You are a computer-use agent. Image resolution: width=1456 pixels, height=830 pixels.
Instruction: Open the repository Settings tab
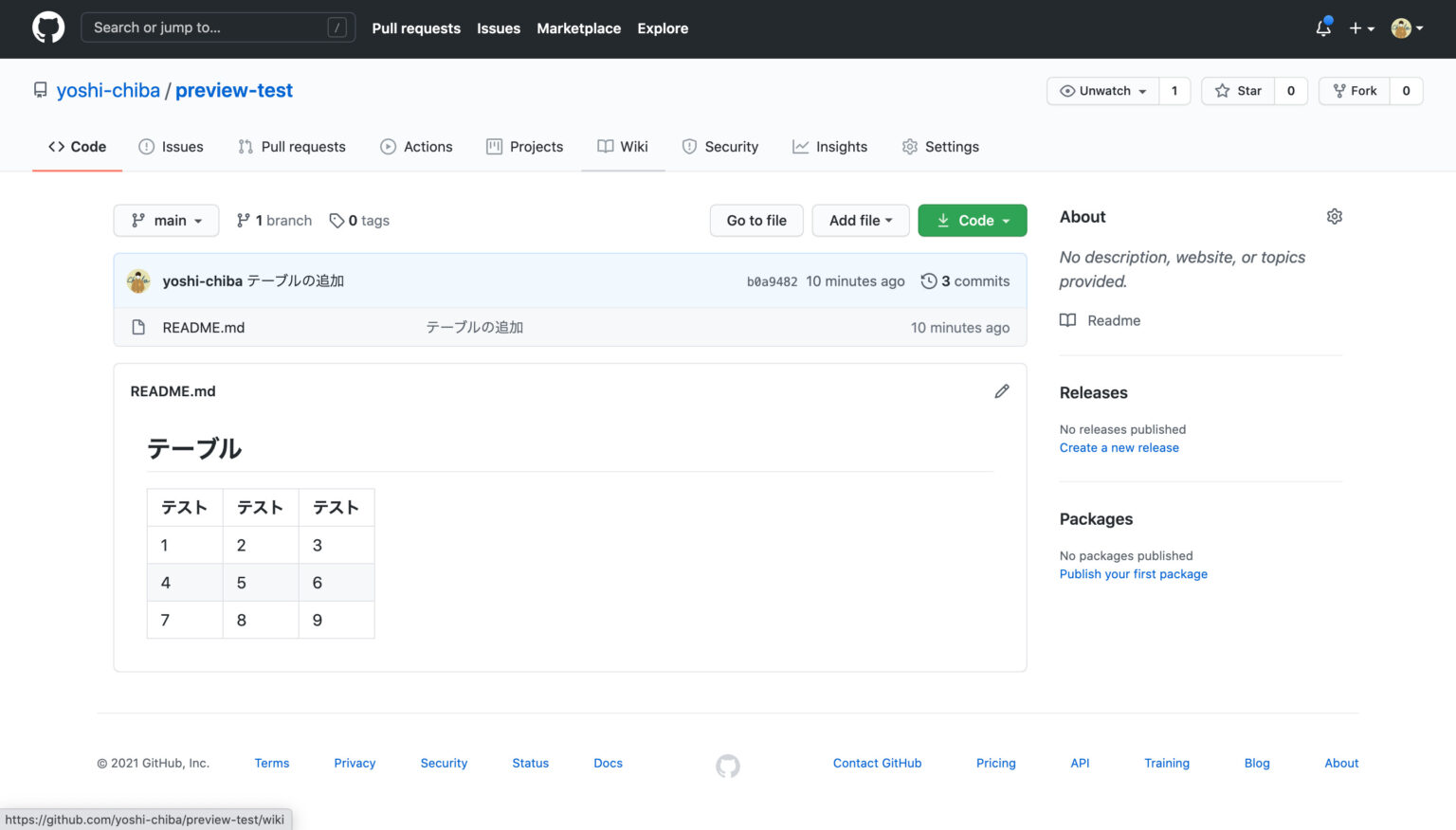pyautogui.click(x=939, y=146)
